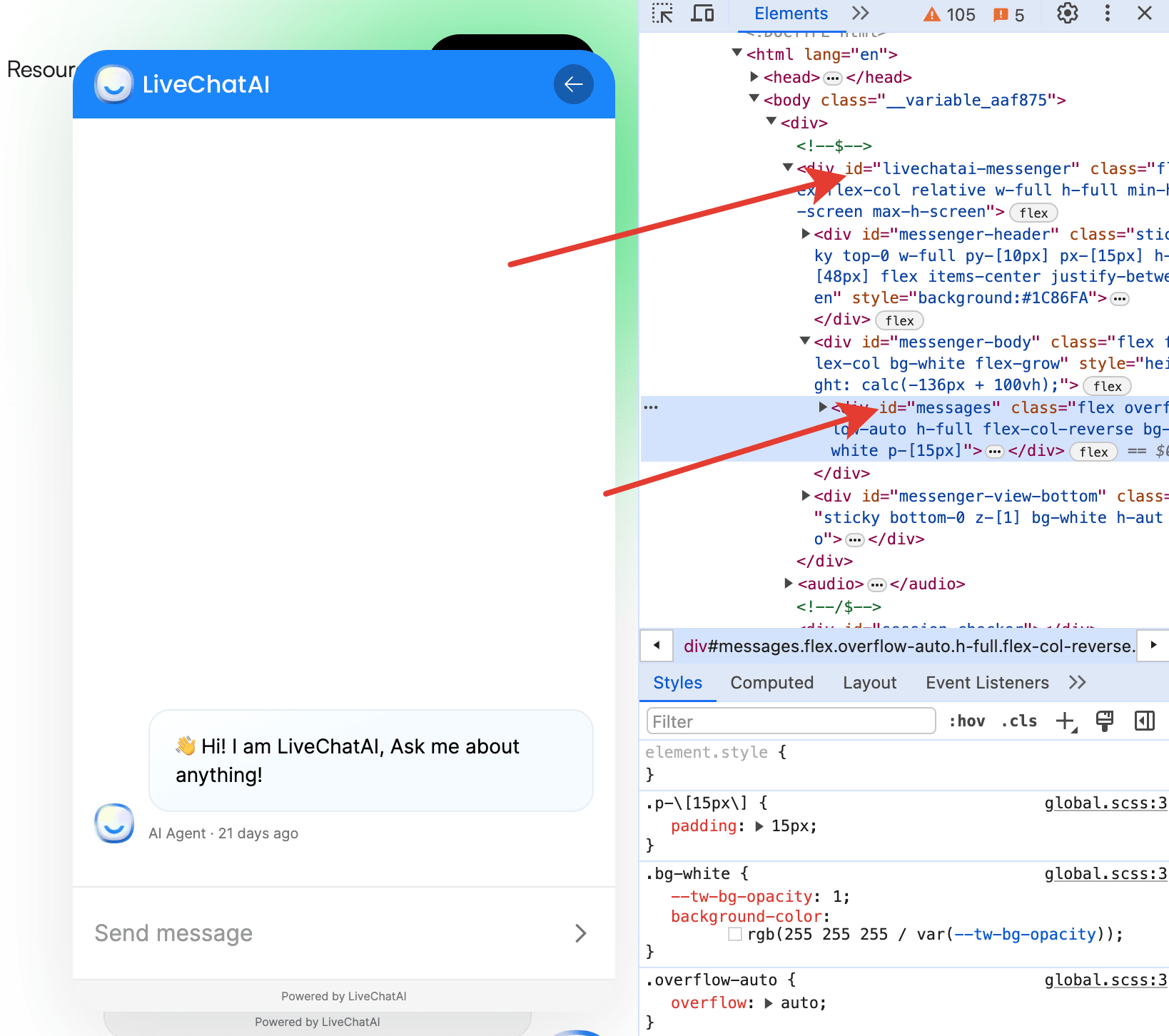Switch to the Computed tab

[771, 682]
